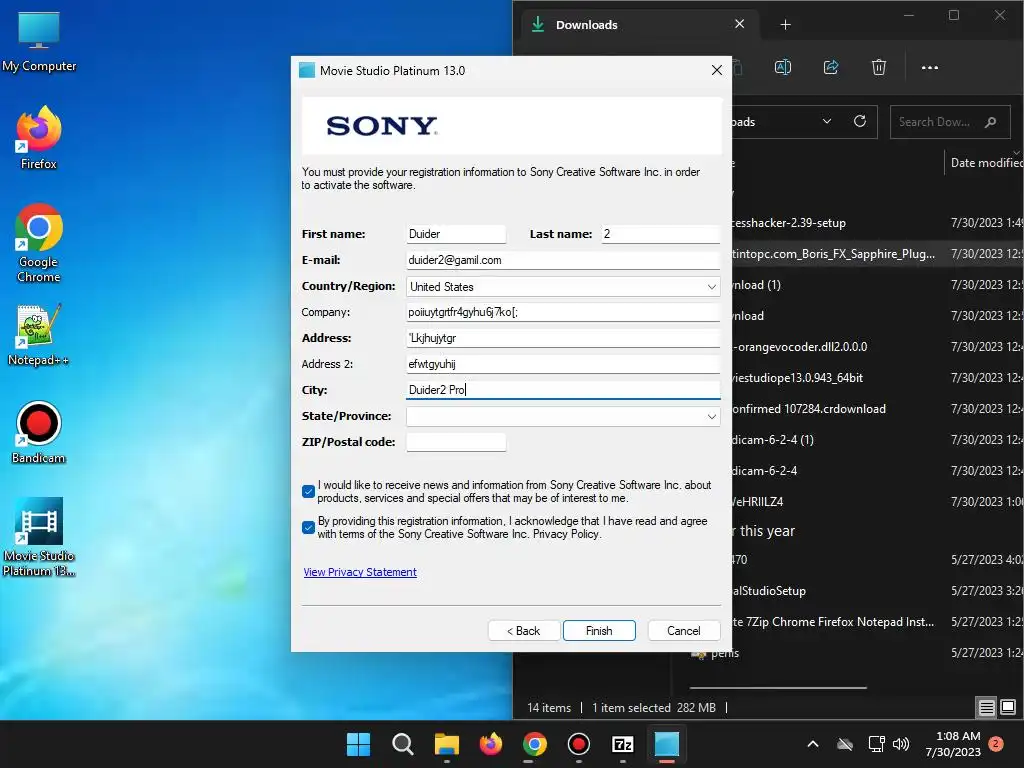Open taskbar Search

402,744
